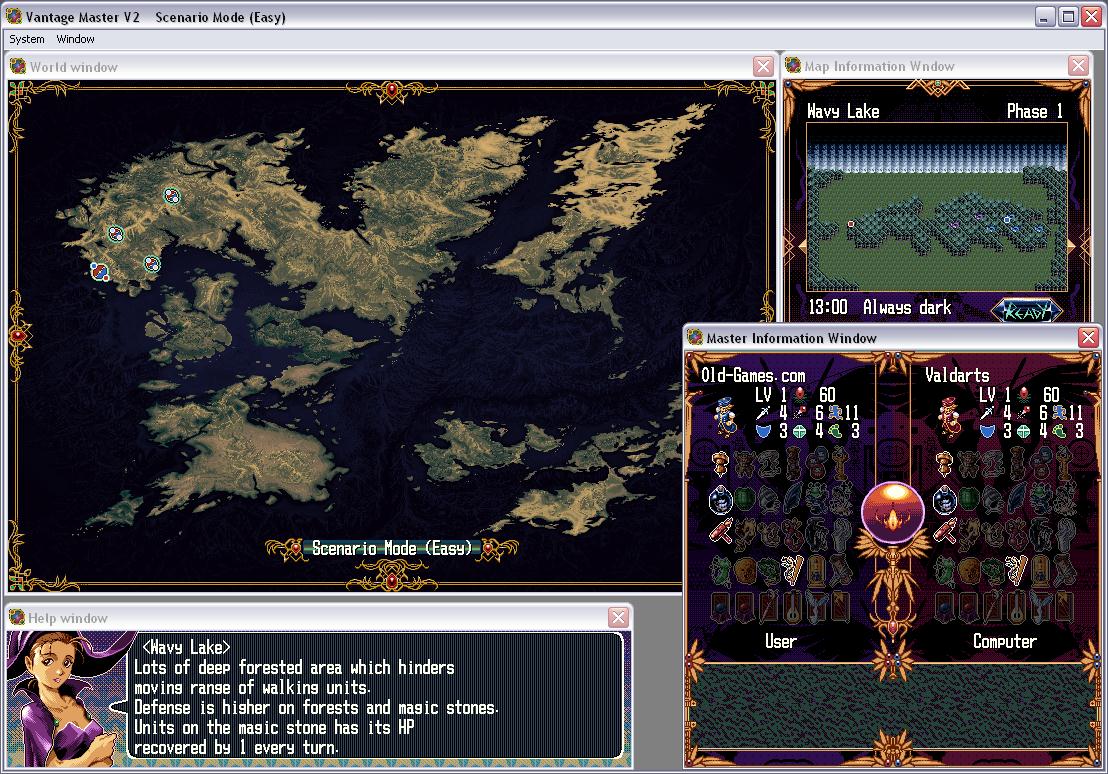
Task: Click the user's highlighted round flask unit icon
Action: pos(720,499)
